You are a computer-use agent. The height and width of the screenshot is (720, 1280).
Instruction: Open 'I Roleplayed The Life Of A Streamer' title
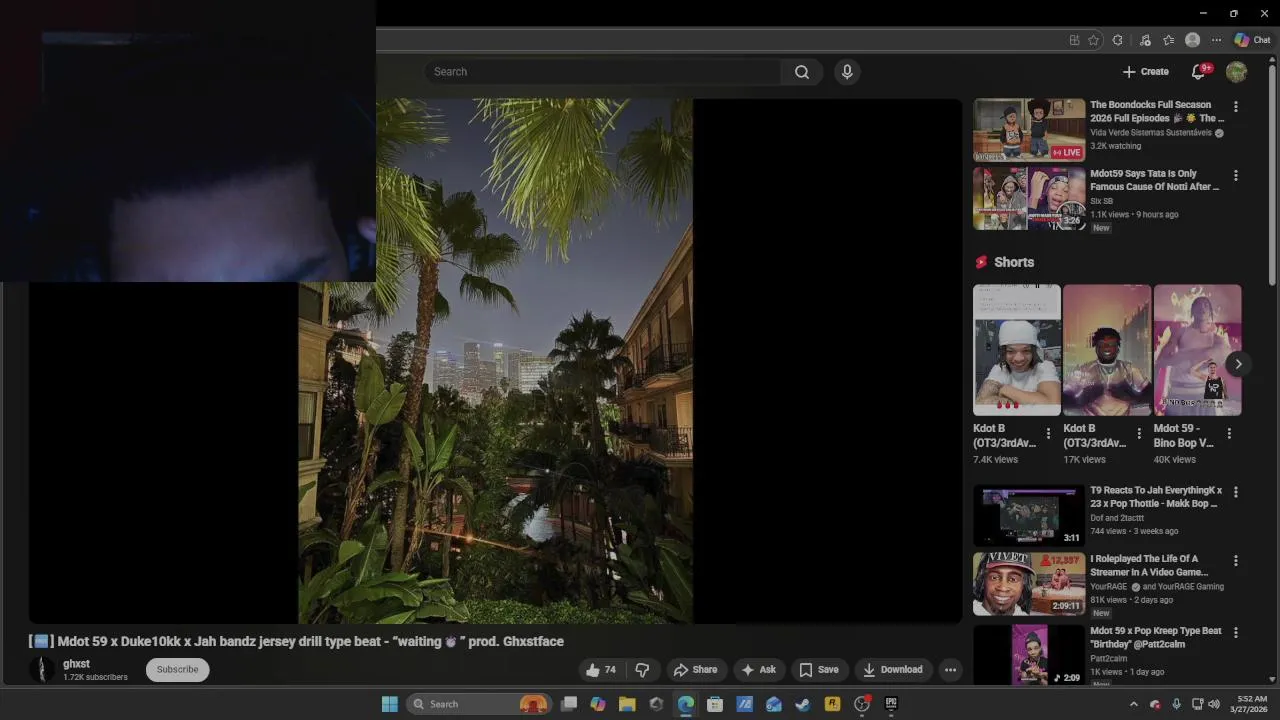coord(1149,566)
